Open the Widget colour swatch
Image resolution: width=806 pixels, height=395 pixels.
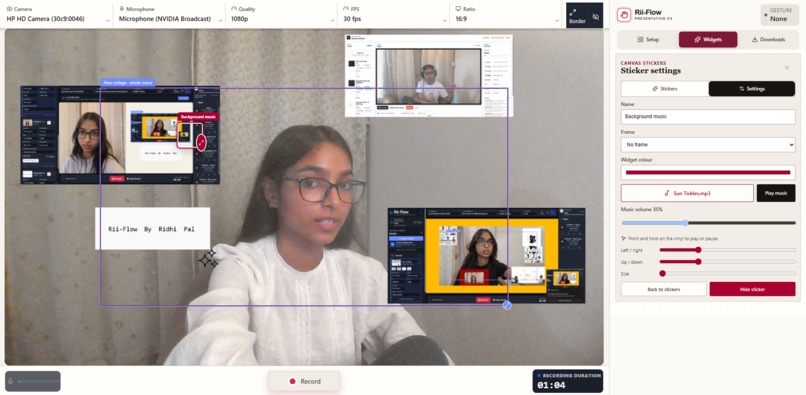pos(708,172)
